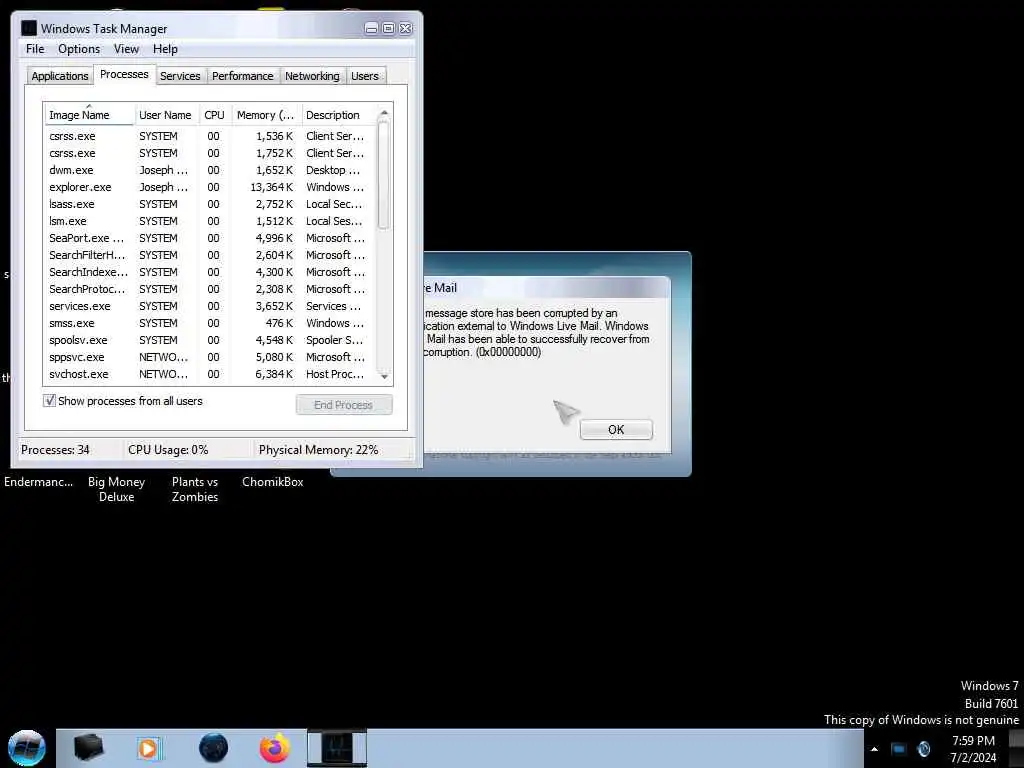The image size is (1024, 768).
Task: Click Physical Memory: 22% in status bar
Action: coord(318,450)
